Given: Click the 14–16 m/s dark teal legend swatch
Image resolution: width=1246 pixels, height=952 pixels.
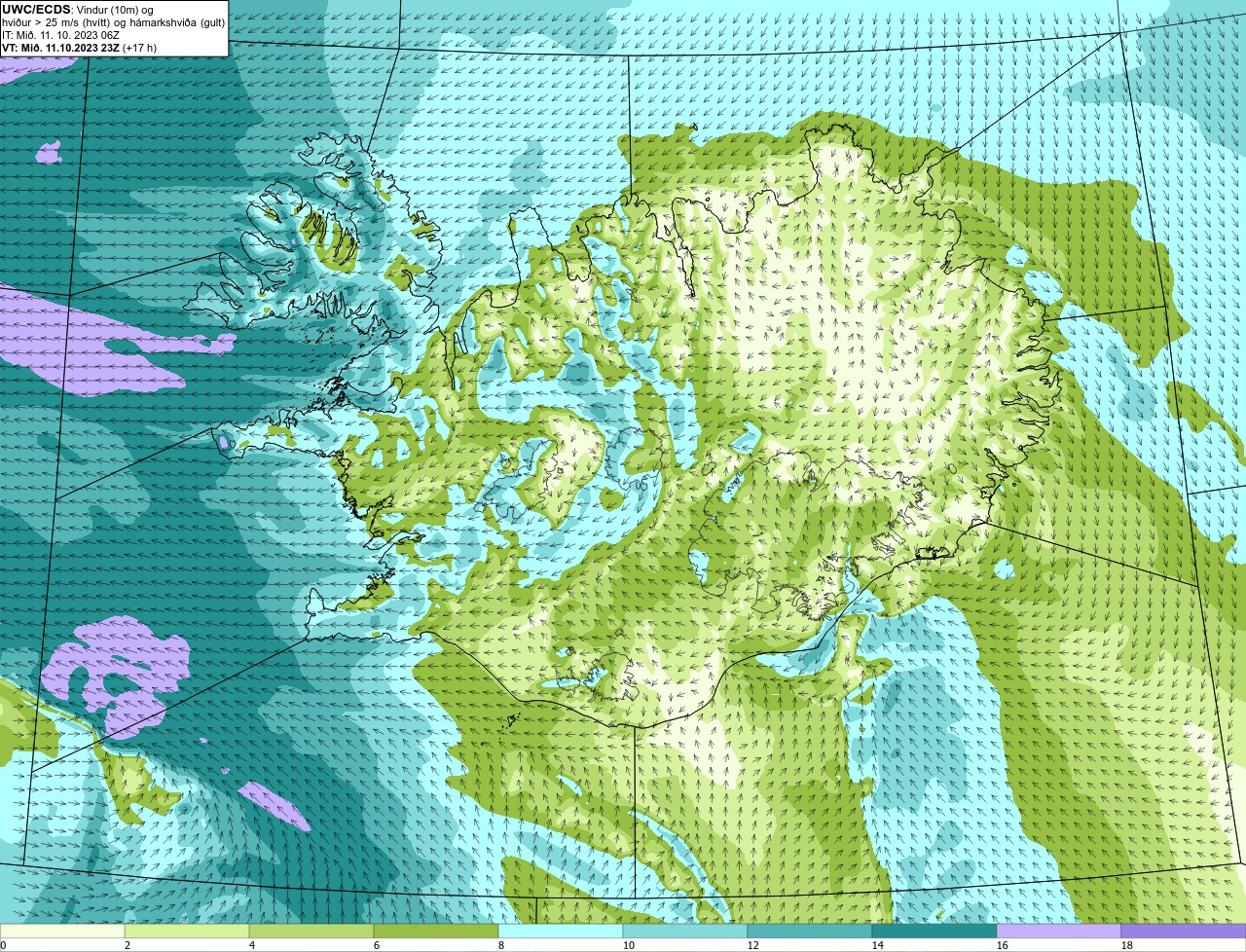Looking at the screenshot, I should tap(934, 932).
